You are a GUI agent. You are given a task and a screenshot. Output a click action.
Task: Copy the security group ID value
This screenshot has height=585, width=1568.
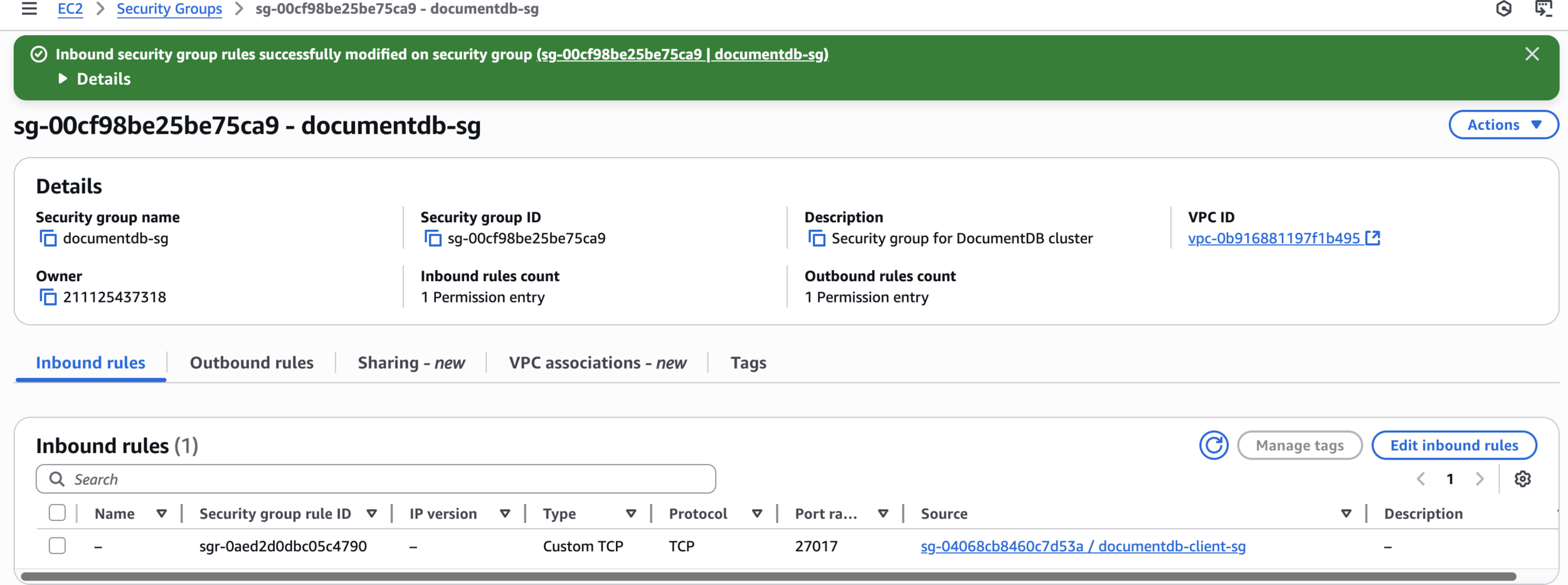point(433,239)
